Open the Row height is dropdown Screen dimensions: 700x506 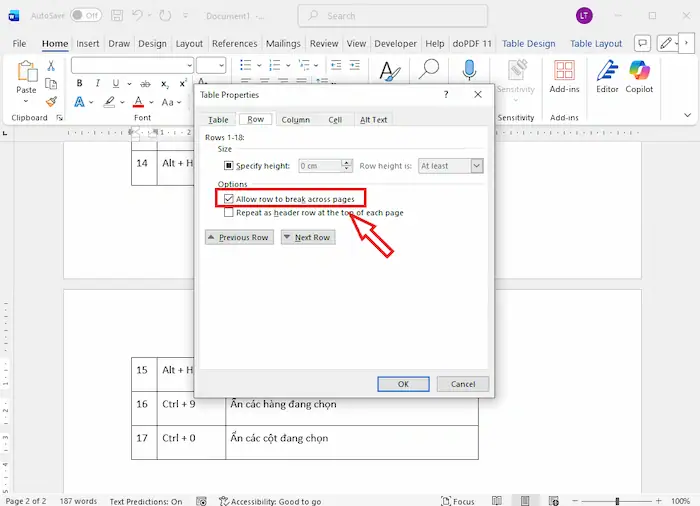476,166
